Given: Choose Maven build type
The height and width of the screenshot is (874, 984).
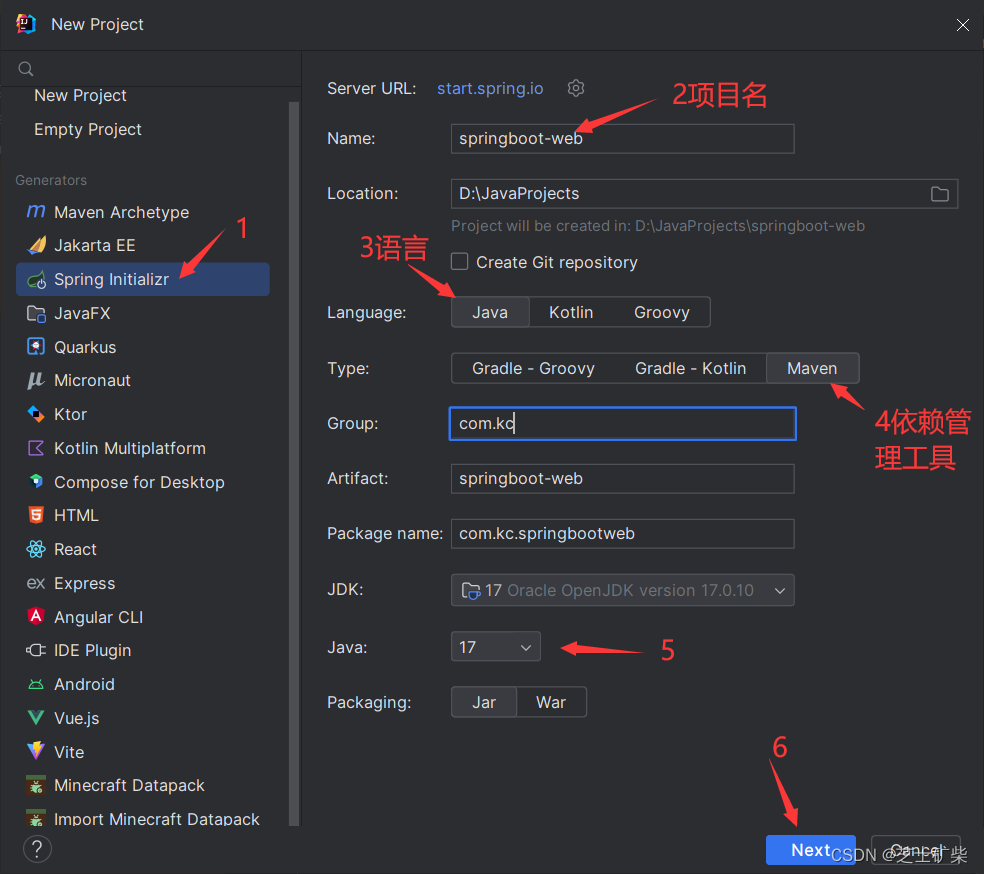Looking at the screenshot, I should [x=812, y=368].
